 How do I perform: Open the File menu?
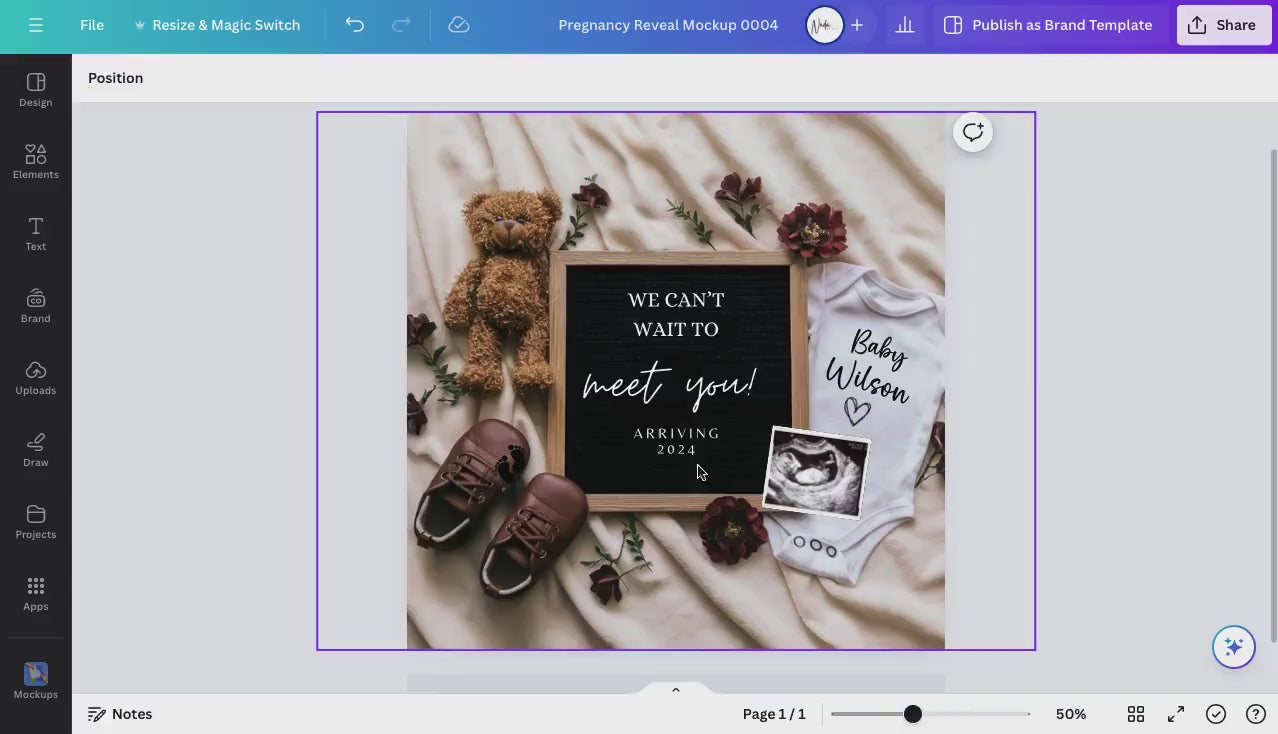pos(92,25)
